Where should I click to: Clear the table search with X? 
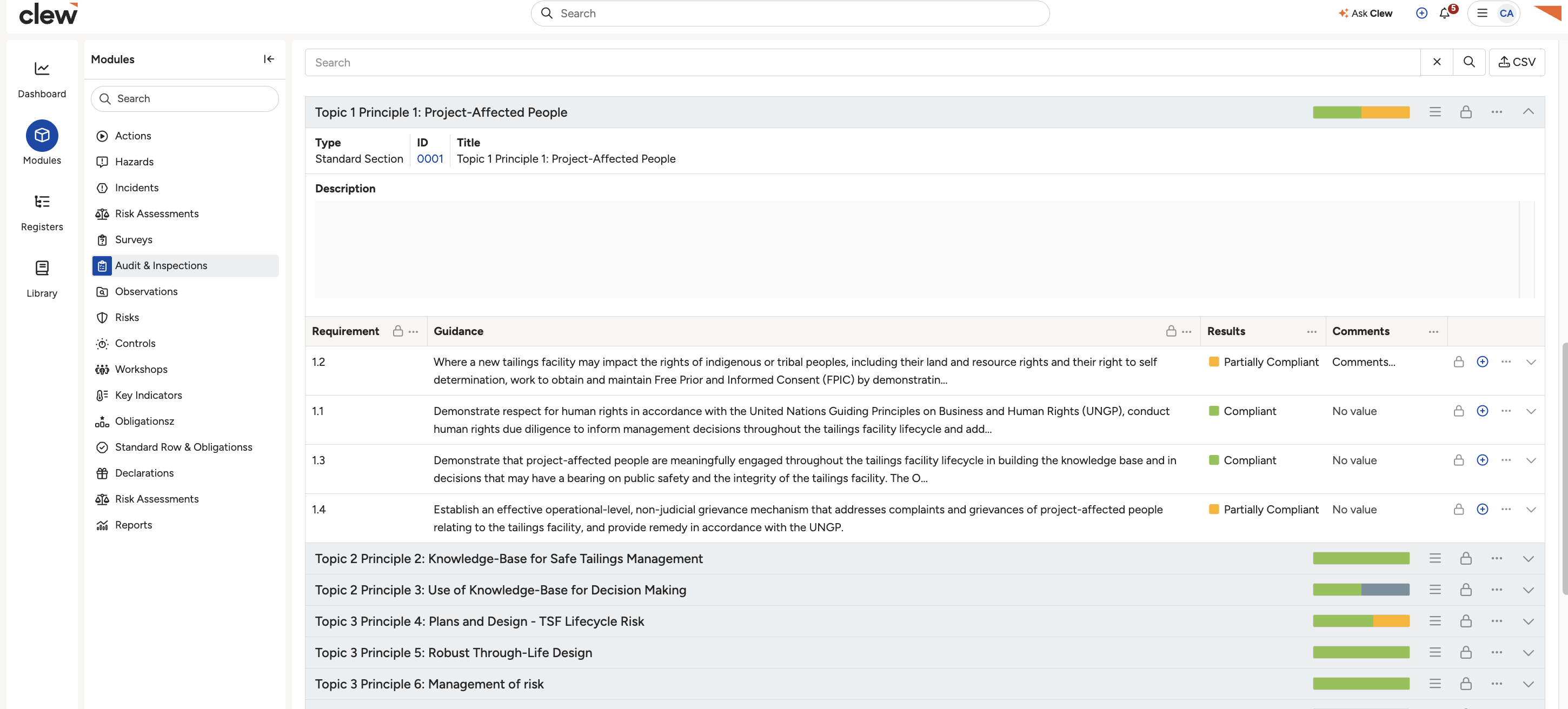1437,62
